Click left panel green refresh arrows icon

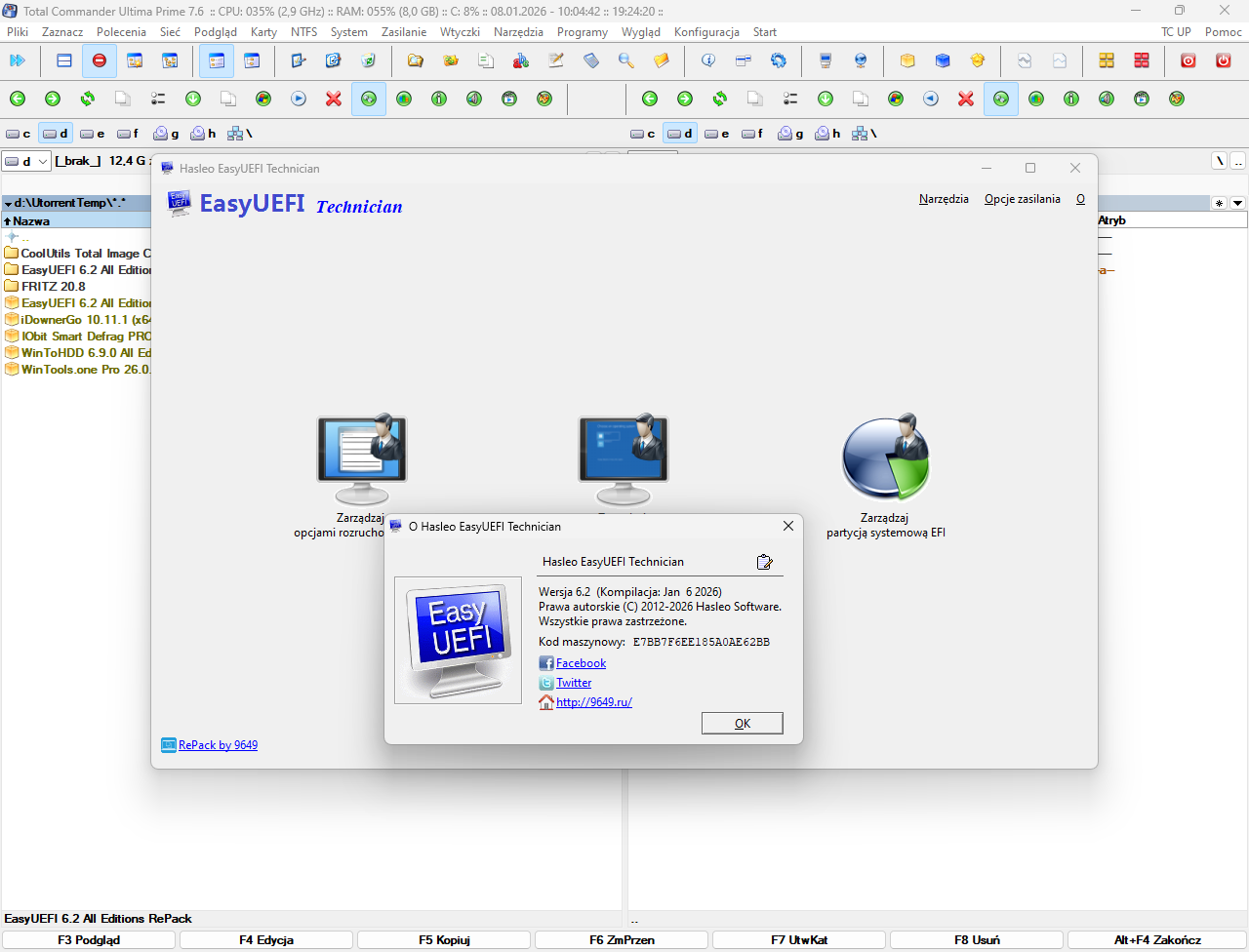click(x=88, y=99)
